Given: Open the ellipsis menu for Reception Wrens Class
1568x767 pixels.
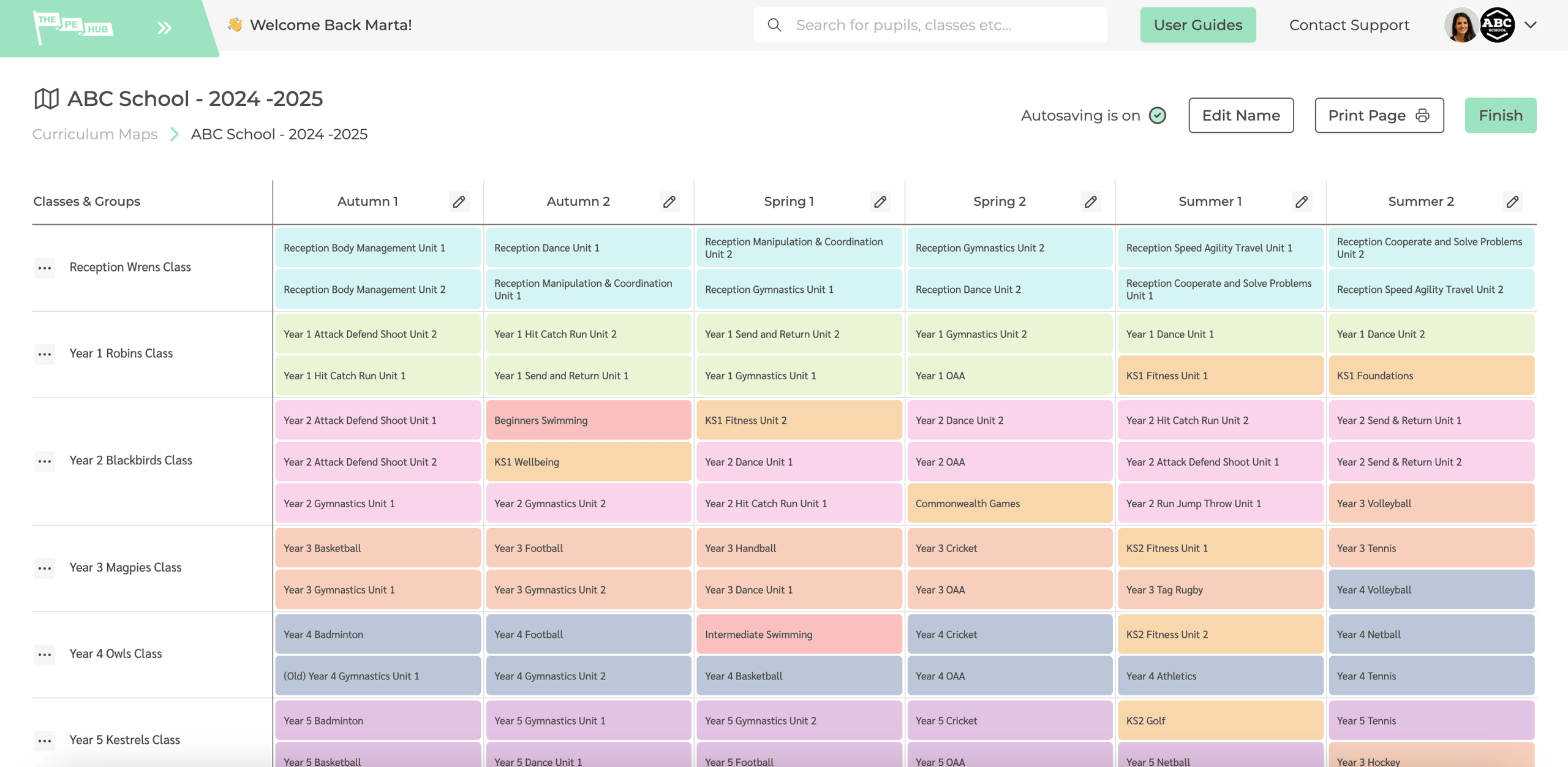Looking at the screenshot, I should tap(44, 268).
